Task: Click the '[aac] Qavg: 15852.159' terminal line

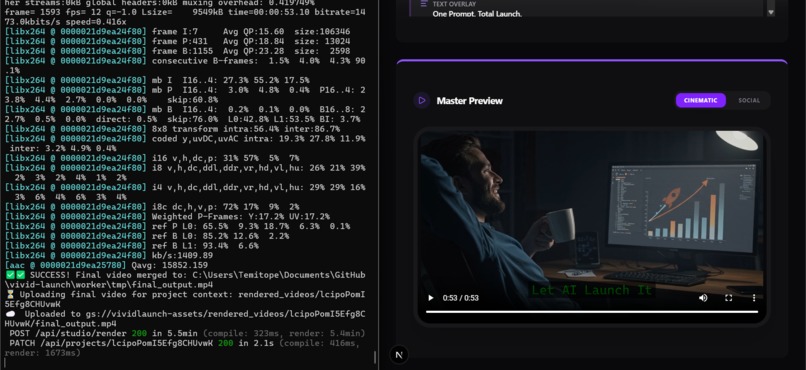Action: 106,265
